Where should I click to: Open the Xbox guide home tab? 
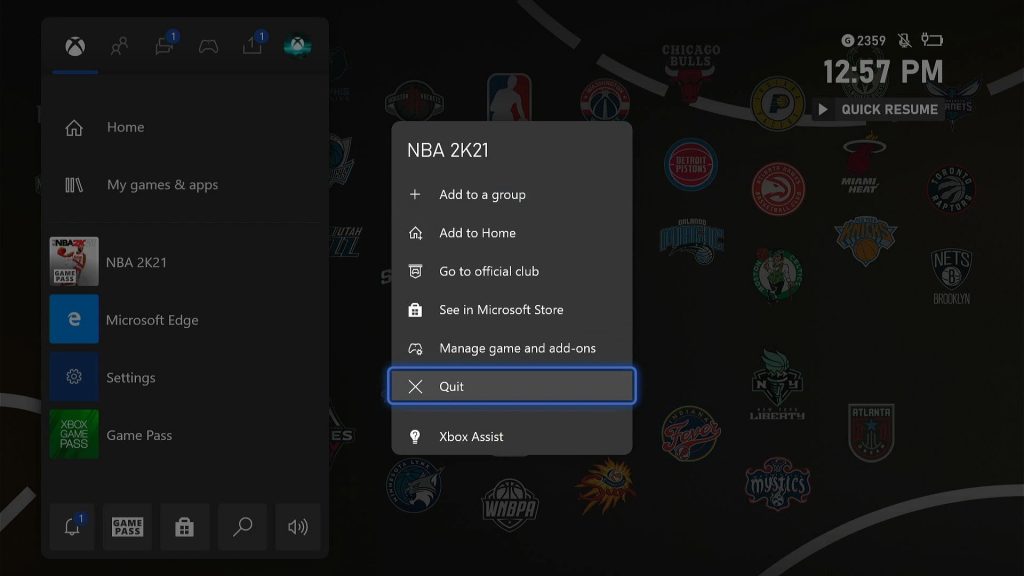pos(75,46)
